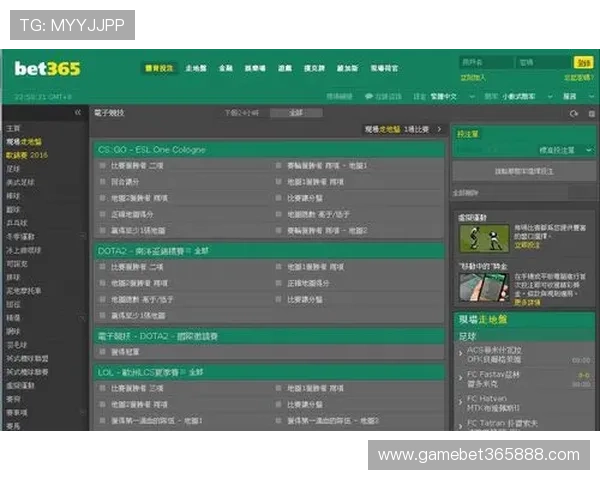Image resolution: width=600 pixels, height=480 pixels.
Task: Click the arrow next to FC Fastav match
Action: coord(460,378)
